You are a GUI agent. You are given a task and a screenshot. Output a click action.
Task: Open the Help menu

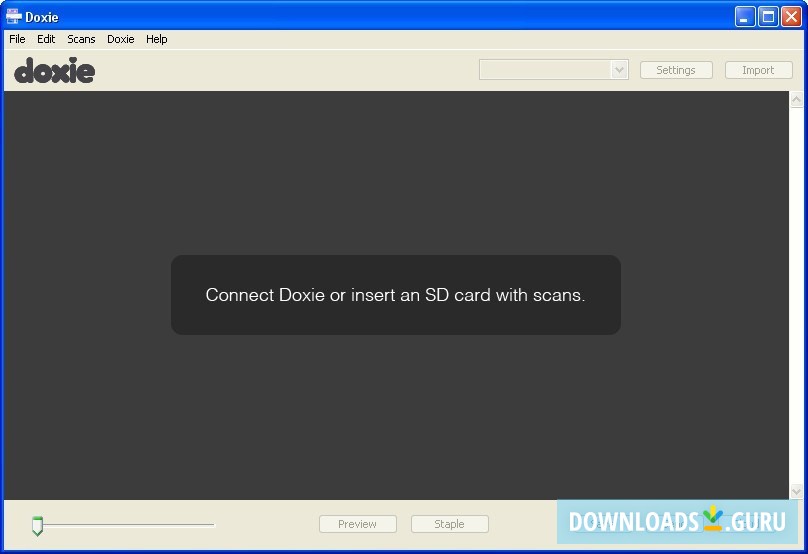point(157,39)
